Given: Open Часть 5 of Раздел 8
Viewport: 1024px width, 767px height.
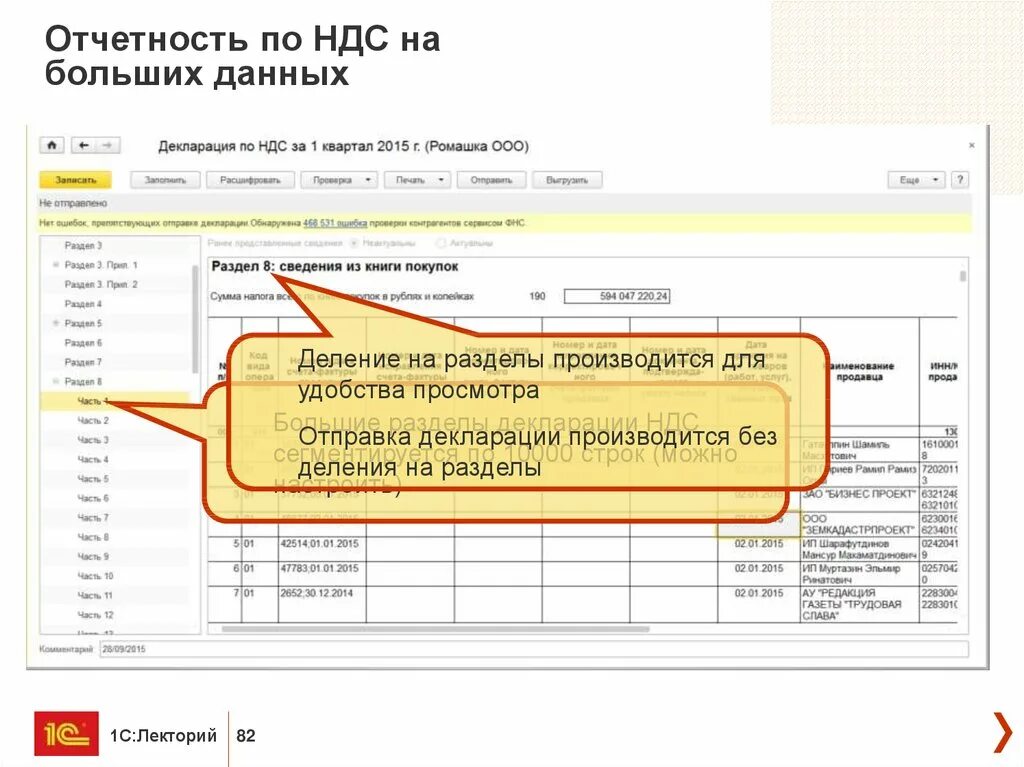Looking at the screenshot, I should (93, 478).
